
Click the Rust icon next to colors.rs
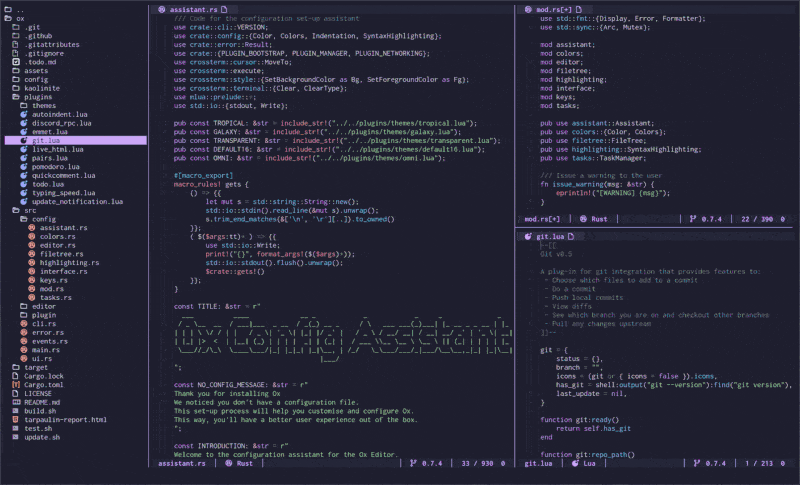[x=32, y=236]
